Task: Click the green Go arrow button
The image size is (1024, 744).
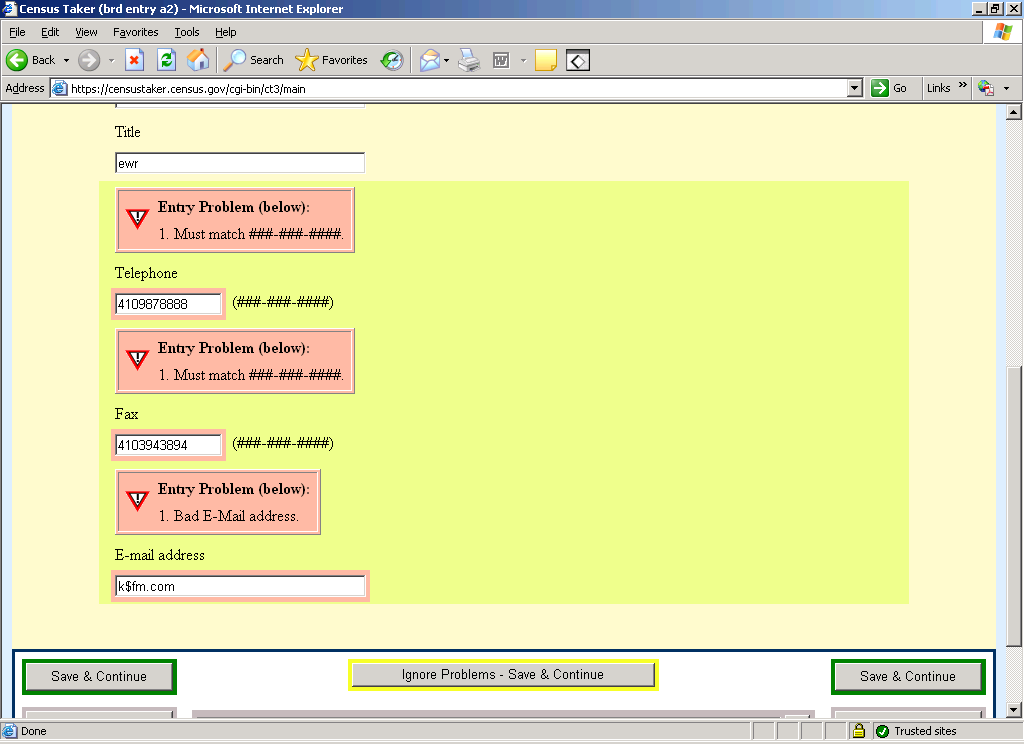Action: (889, 88)
